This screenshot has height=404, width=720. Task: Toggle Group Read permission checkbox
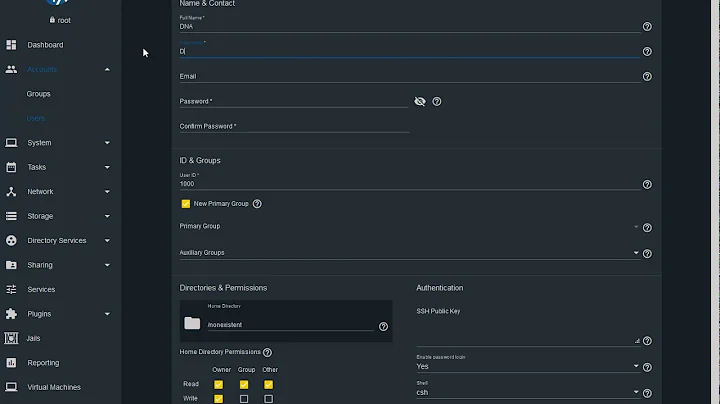coord(244,384)
